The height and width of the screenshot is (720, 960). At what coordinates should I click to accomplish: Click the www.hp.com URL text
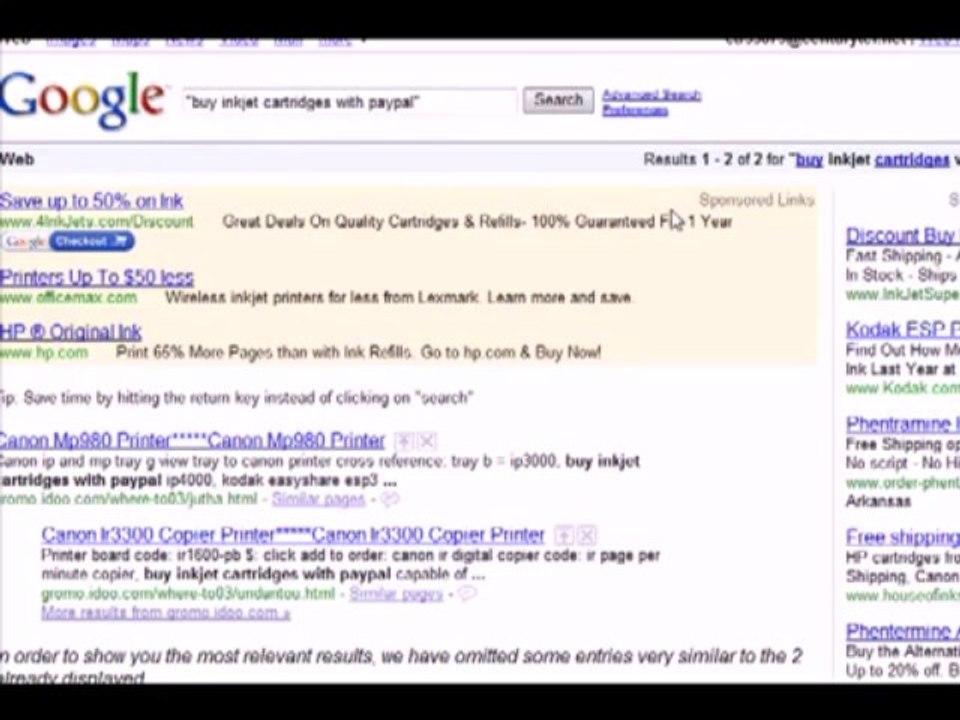coord(44,353)
